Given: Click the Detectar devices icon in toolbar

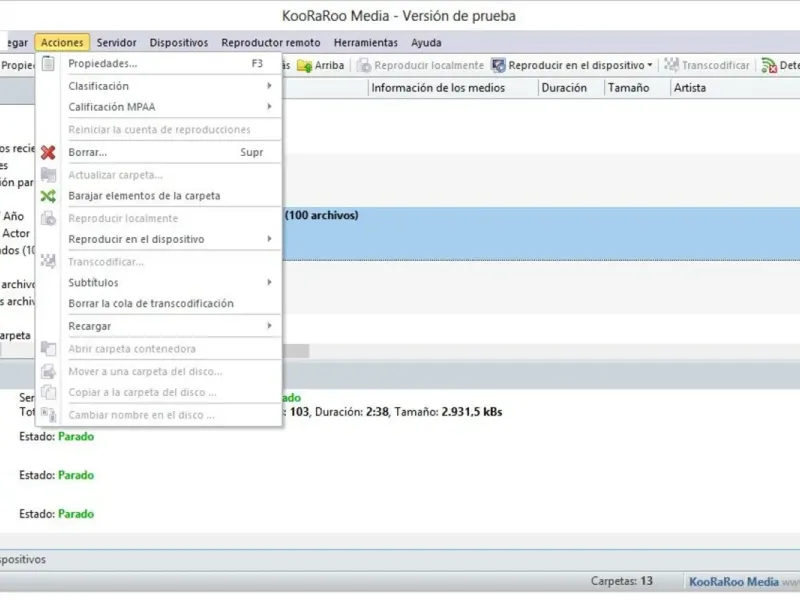Looking at the screenshot, I should click(769, 65).
